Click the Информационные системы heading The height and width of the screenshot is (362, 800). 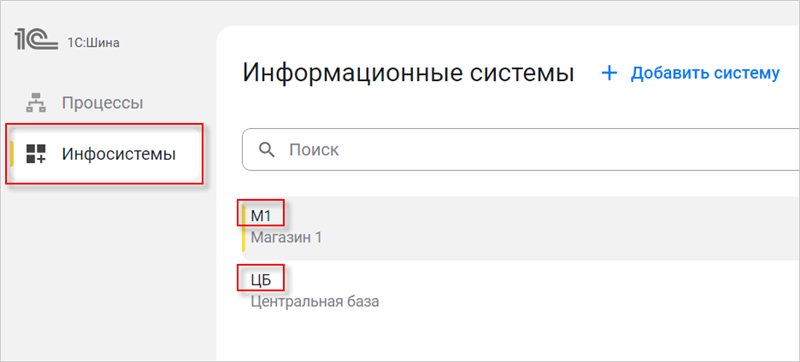coord(409,73)
